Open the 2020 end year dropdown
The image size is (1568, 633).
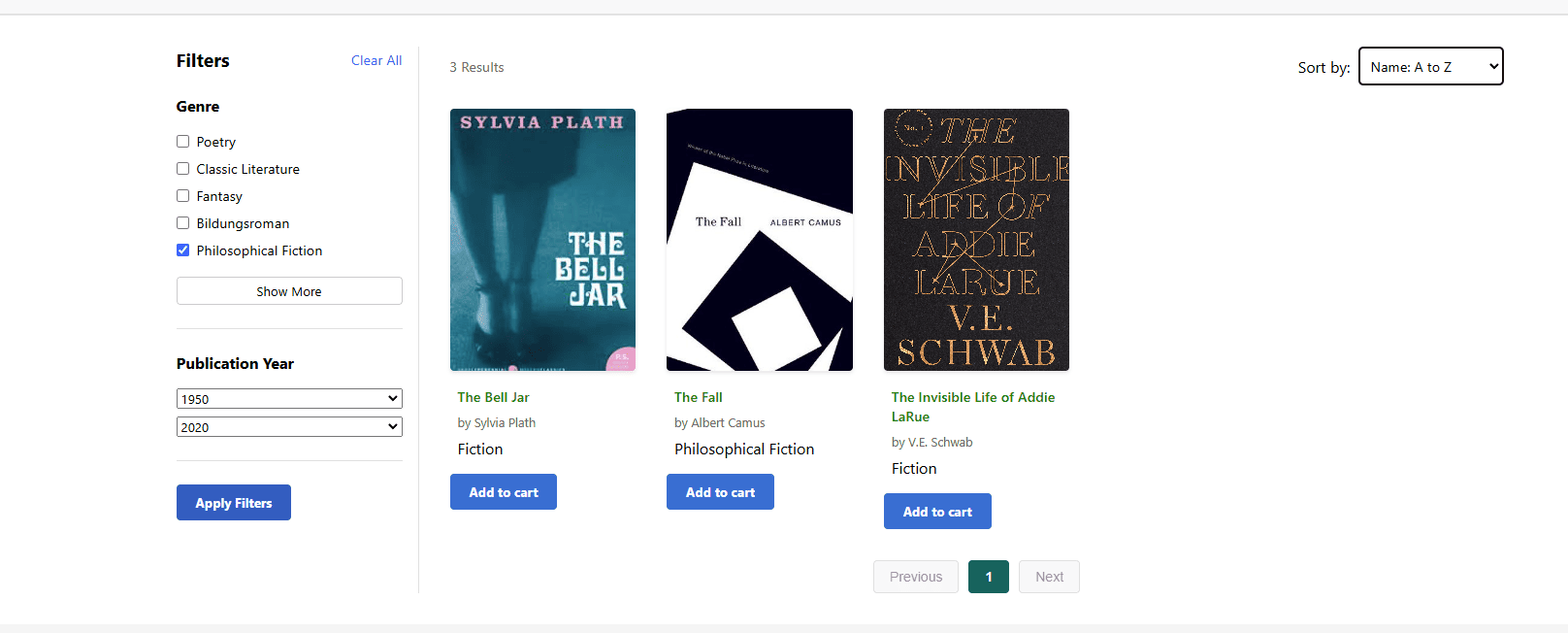(x=289, y=427)
